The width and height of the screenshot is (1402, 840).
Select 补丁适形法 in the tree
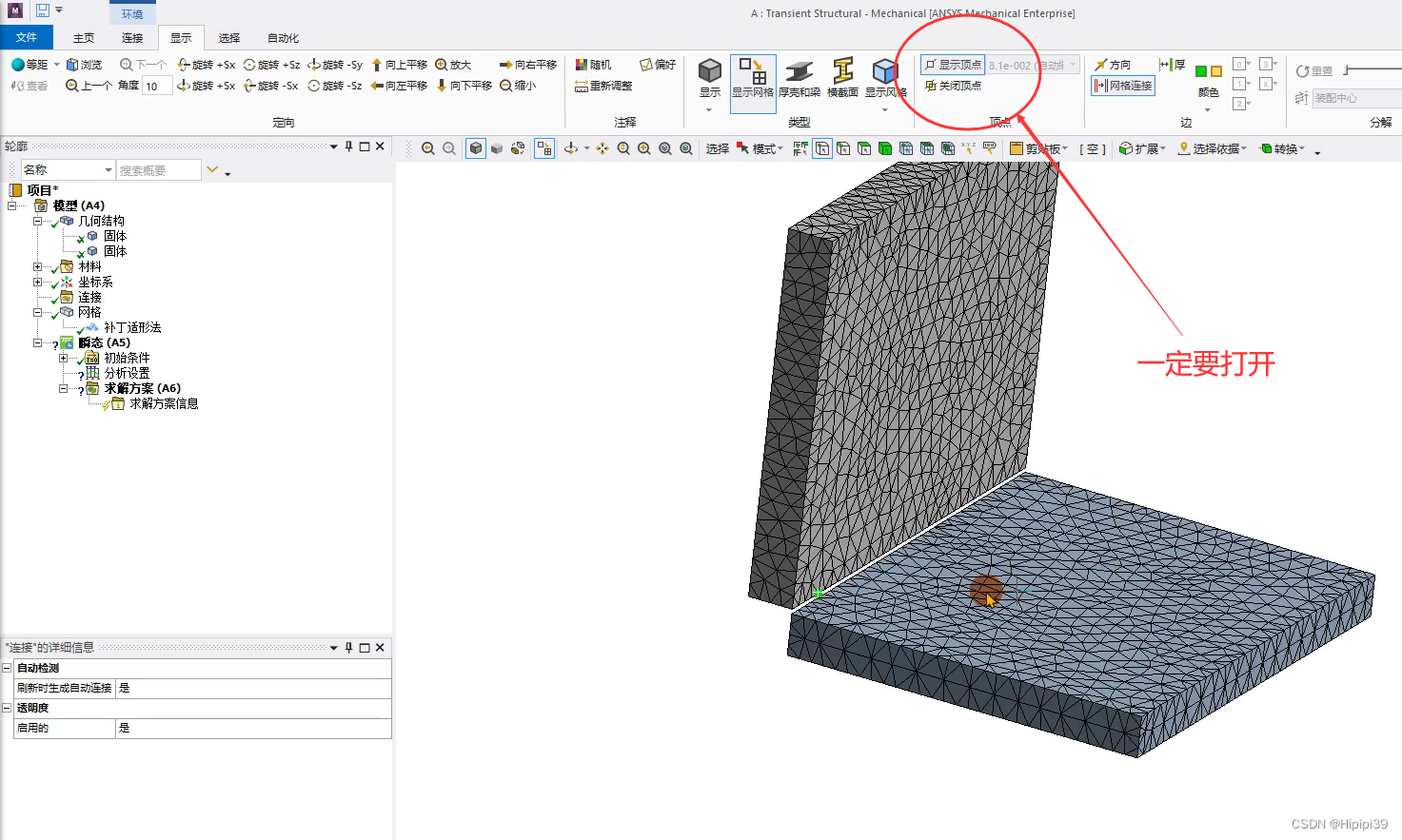[132, 327]
